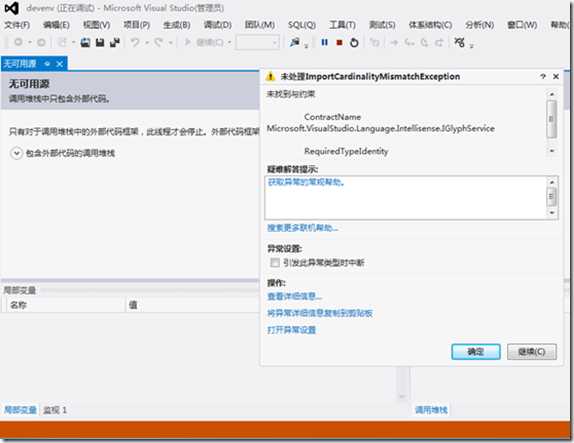
Task: Open the undo history dropdown arrow
Action: [x=146, y=43]
